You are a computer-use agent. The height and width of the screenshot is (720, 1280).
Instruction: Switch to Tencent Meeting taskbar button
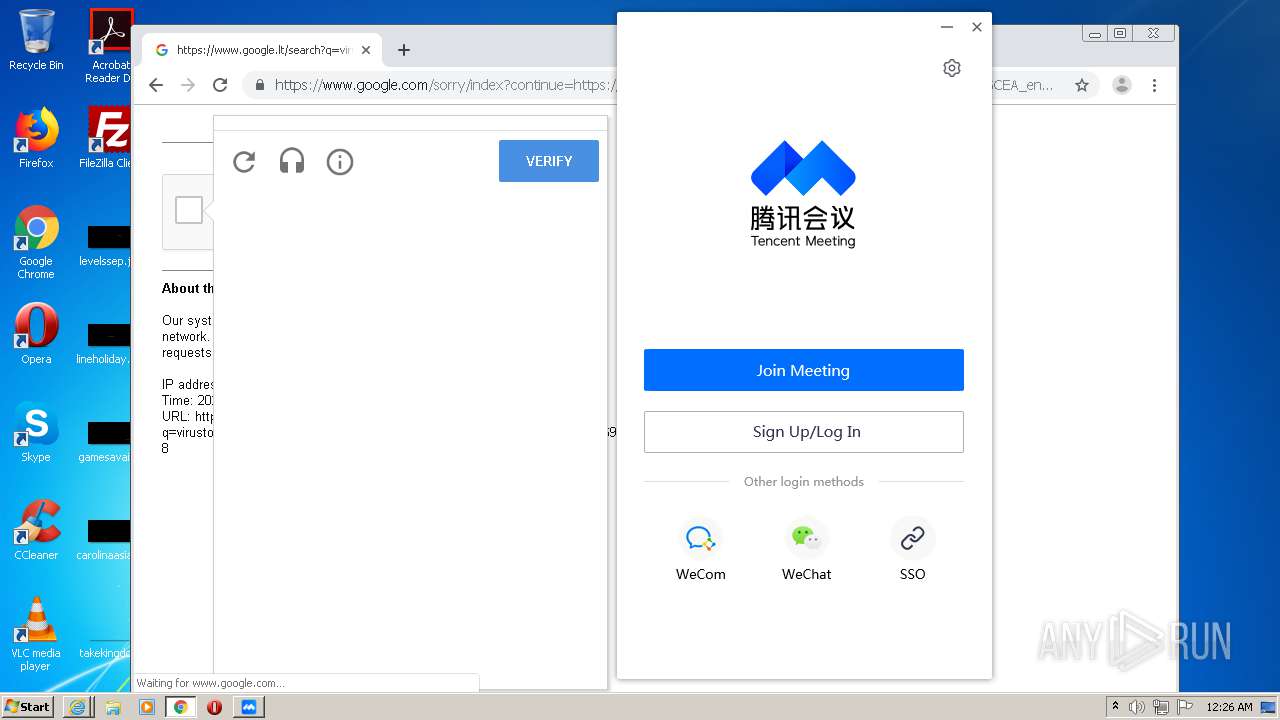coord(249,706)
